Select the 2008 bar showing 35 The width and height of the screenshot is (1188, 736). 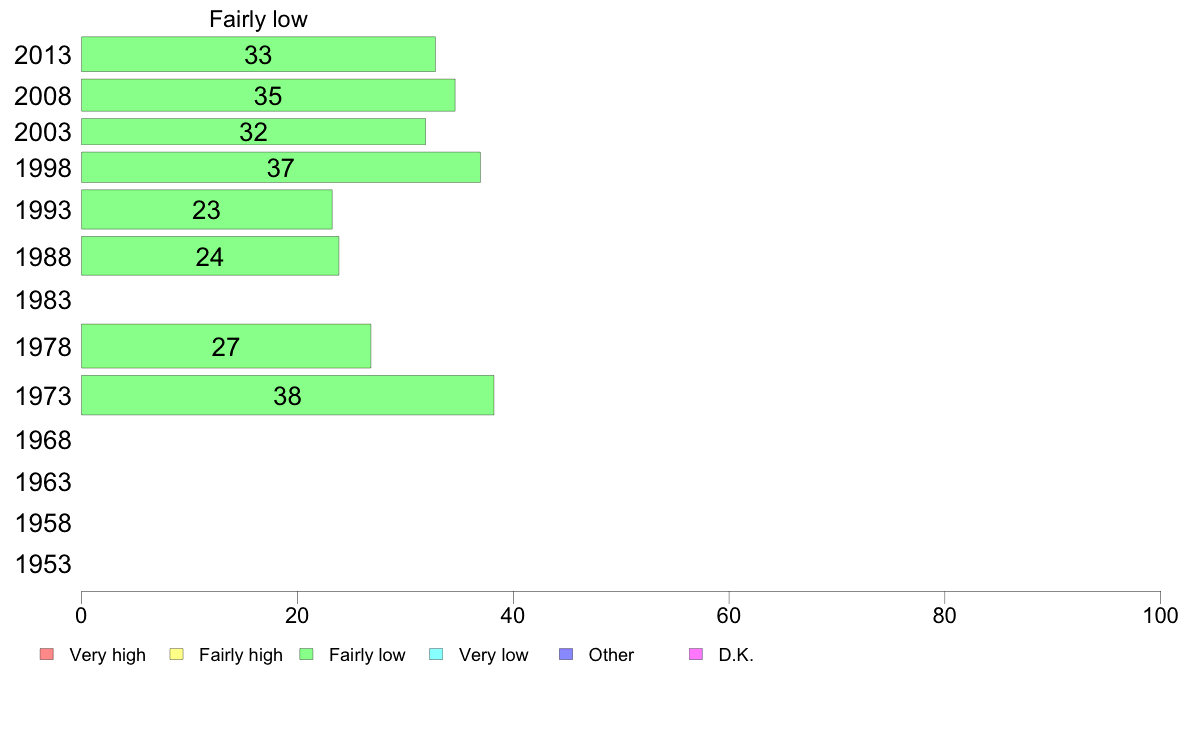(268, 96)
